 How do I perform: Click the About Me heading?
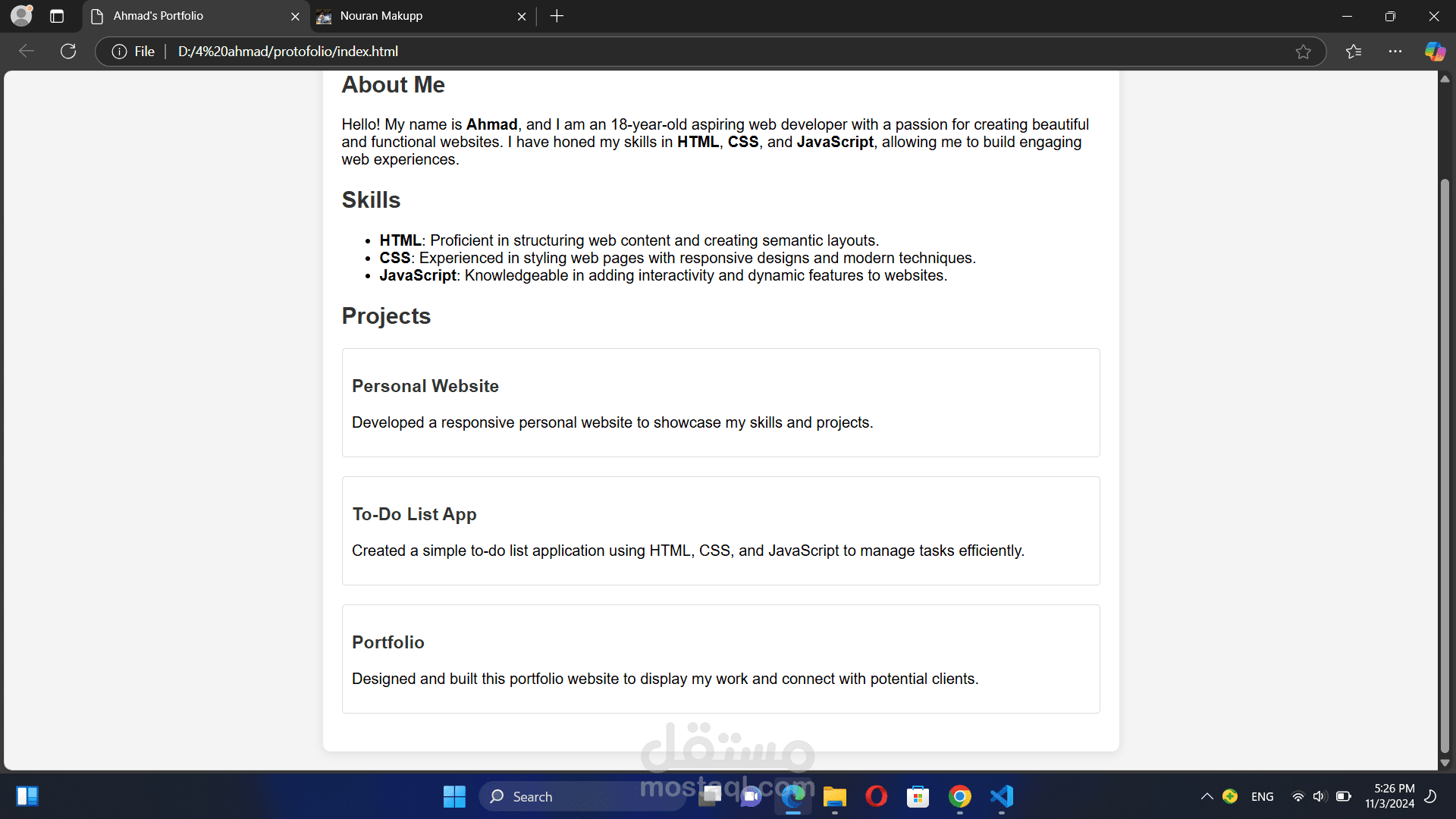point(393,85)
